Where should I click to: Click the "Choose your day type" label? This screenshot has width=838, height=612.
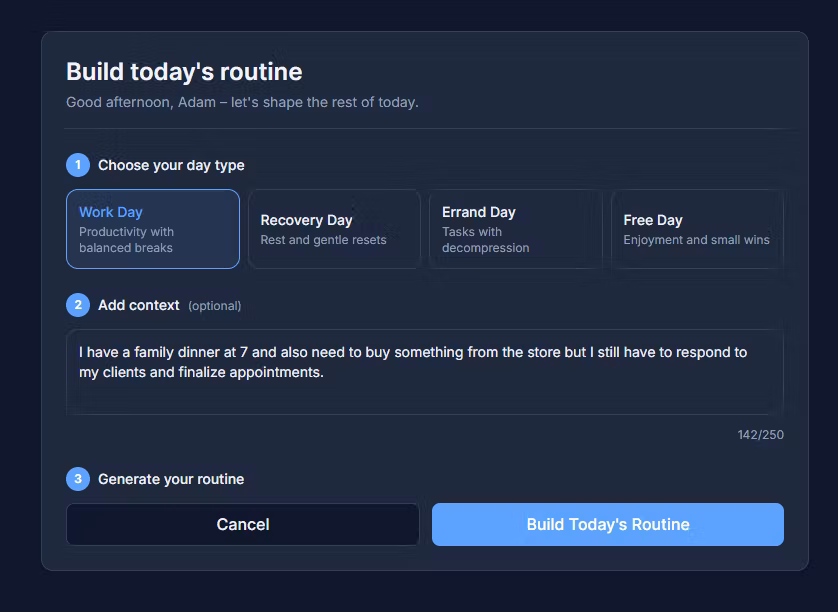(171, 165)
